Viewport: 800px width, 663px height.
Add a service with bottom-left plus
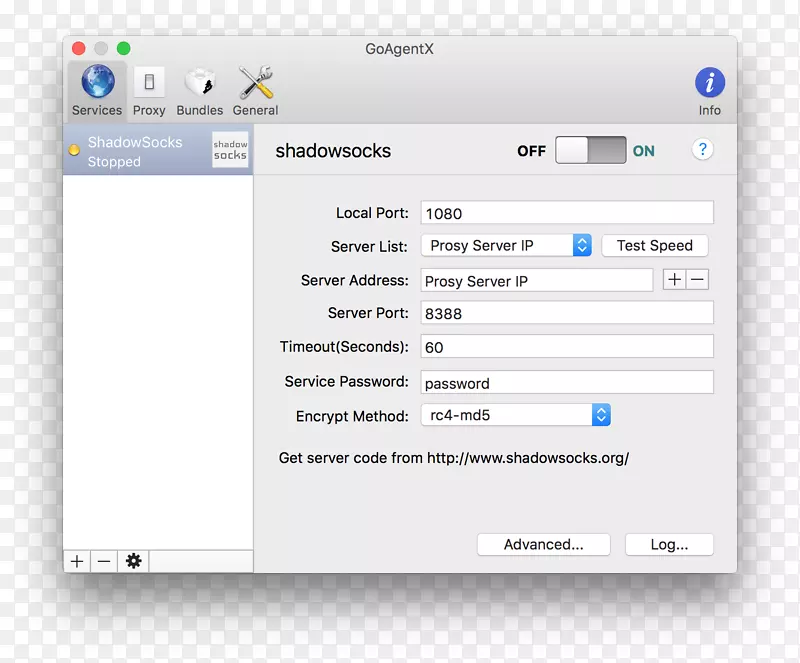pos(77,561)
